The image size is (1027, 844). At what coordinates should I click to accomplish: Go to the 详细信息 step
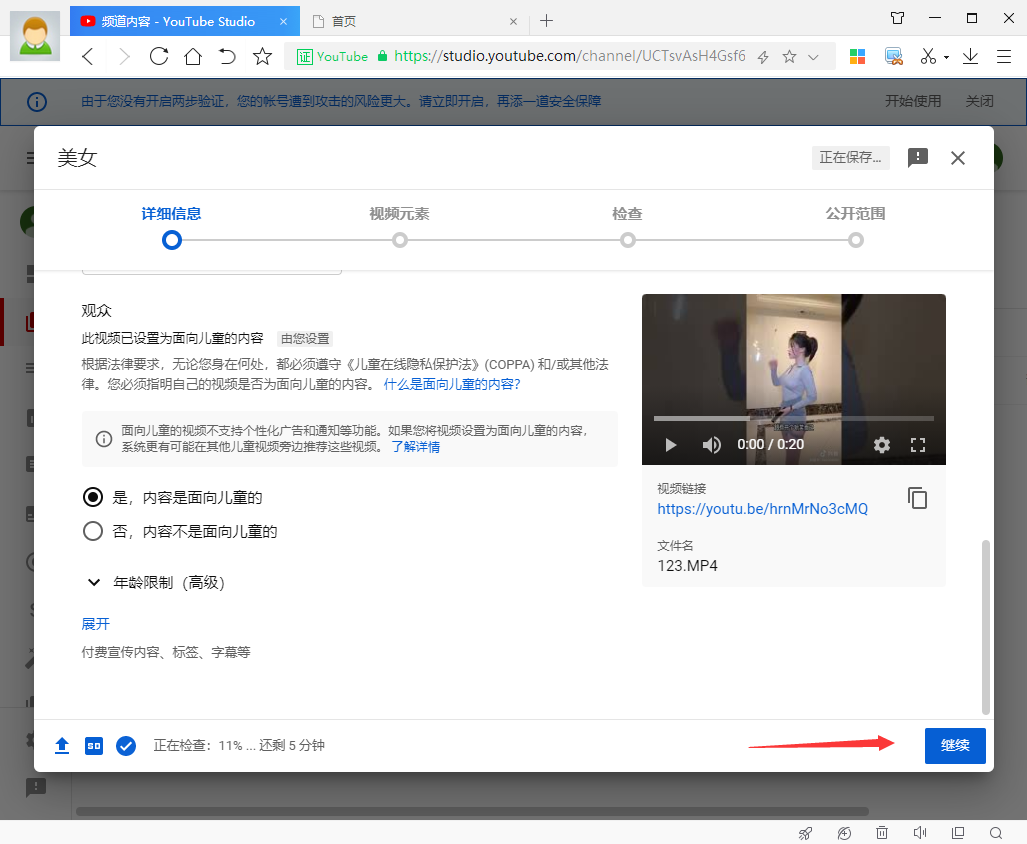tap(172, 227)
